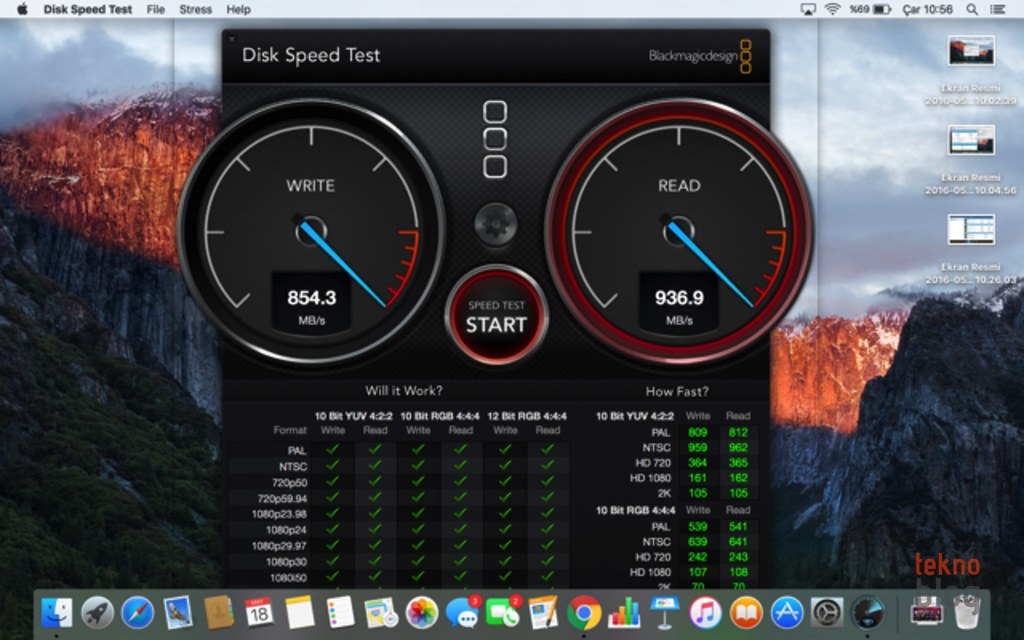Open System Preferences in the dock
Screen dimensions: 1024x640
827,613
